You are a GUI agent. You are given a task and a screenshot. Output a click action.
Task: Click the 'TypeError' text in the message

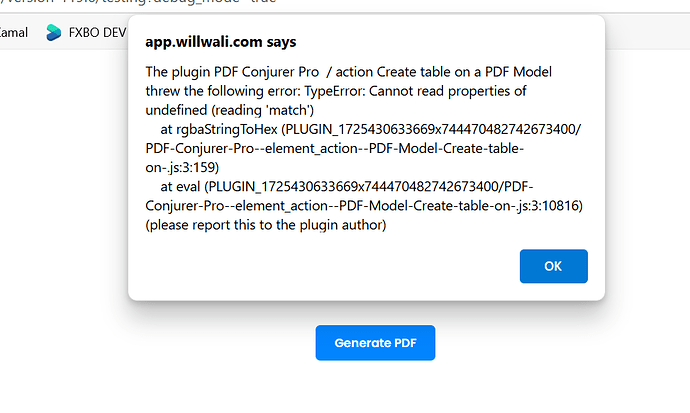[333, 91]
